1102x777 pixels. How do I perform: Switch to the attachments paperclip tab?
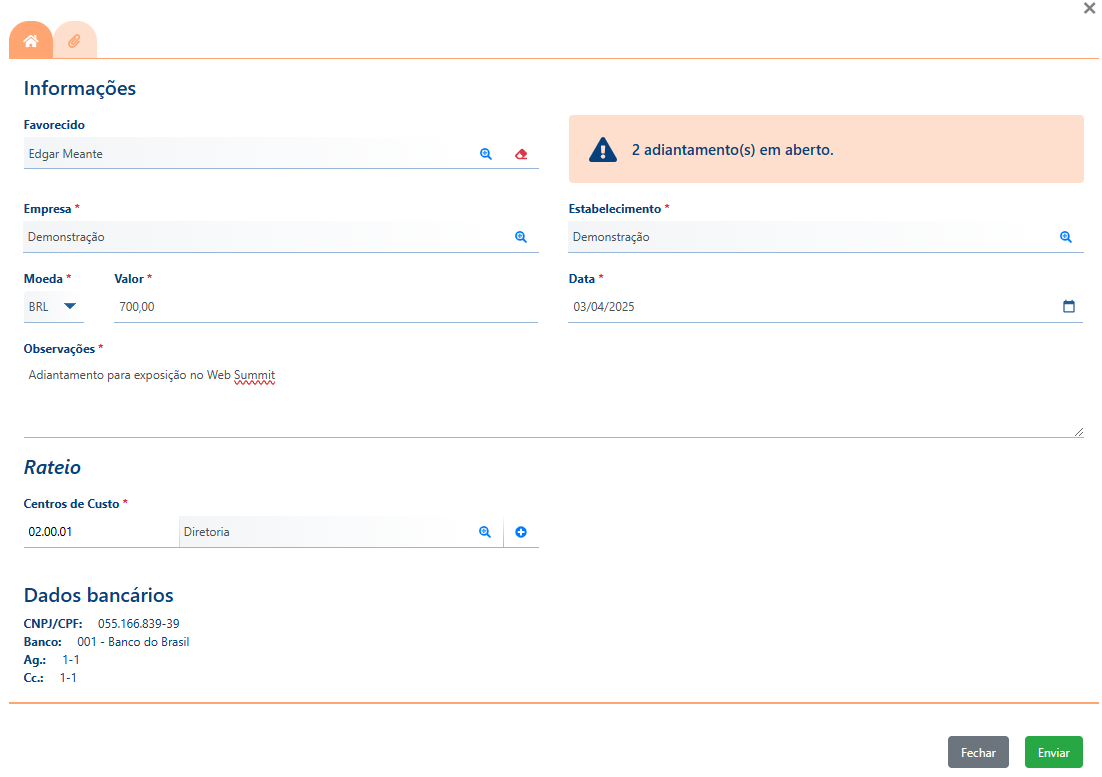coord(75,41)
